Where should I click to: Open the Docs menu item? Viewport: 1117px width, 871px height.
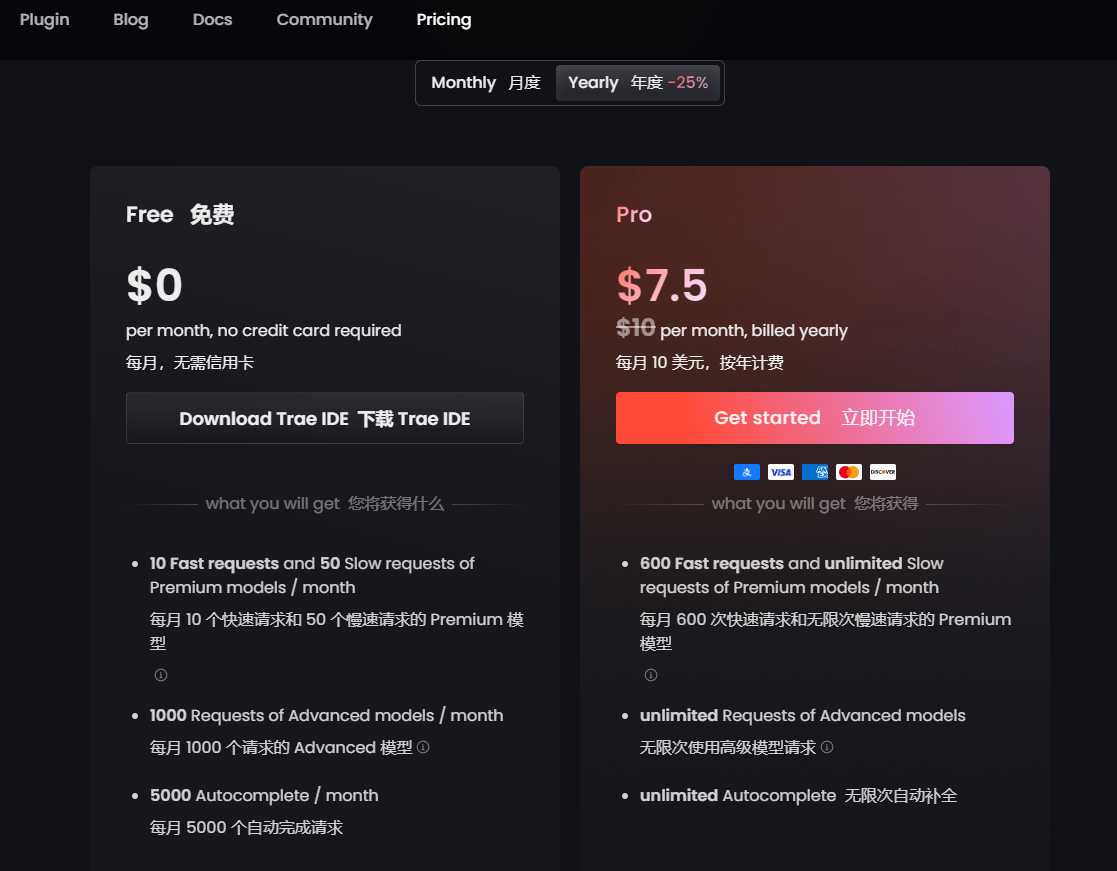[212, 20]
